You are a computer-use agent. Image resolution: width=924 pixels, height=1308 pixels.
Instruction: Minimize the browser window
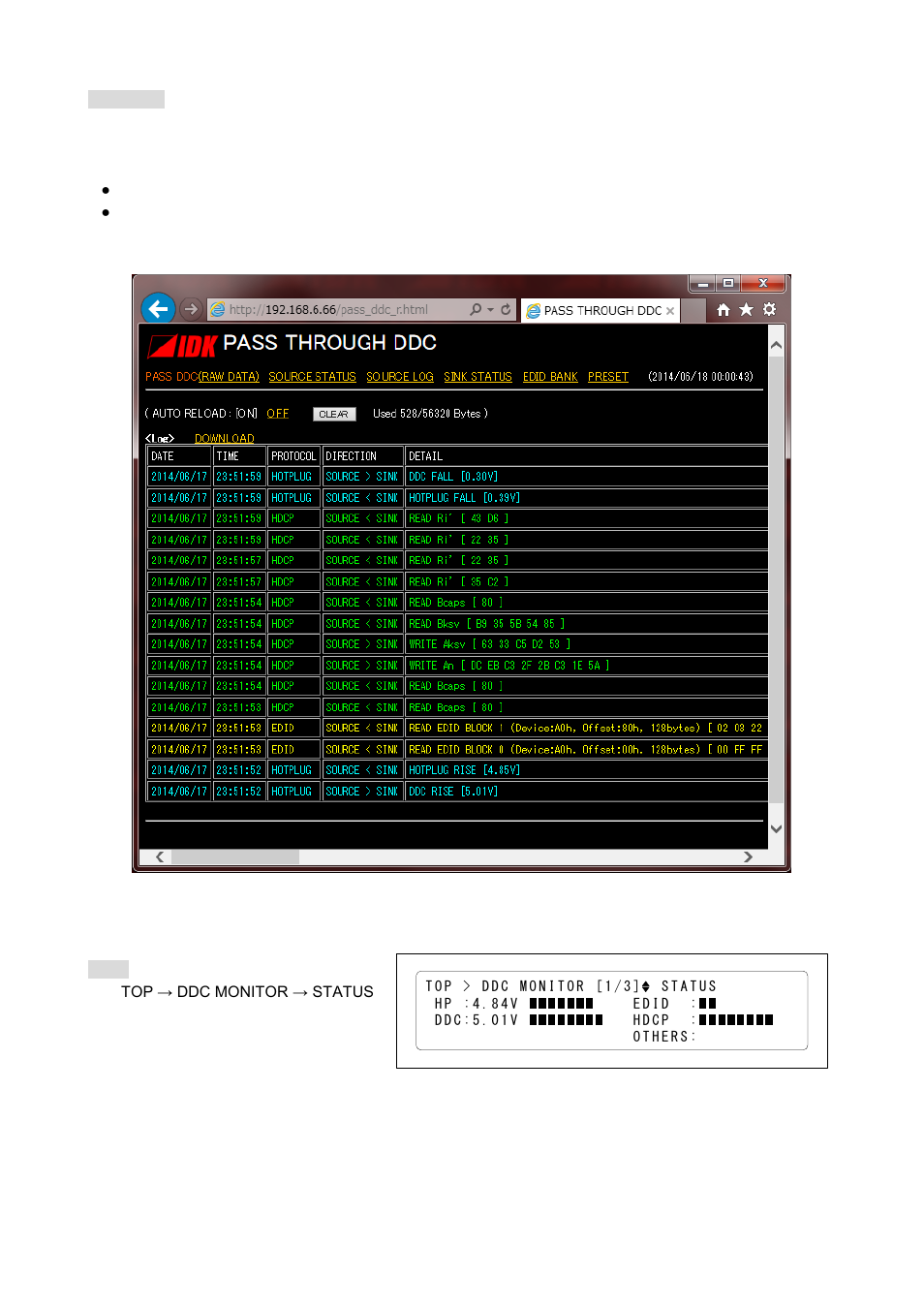703,284
